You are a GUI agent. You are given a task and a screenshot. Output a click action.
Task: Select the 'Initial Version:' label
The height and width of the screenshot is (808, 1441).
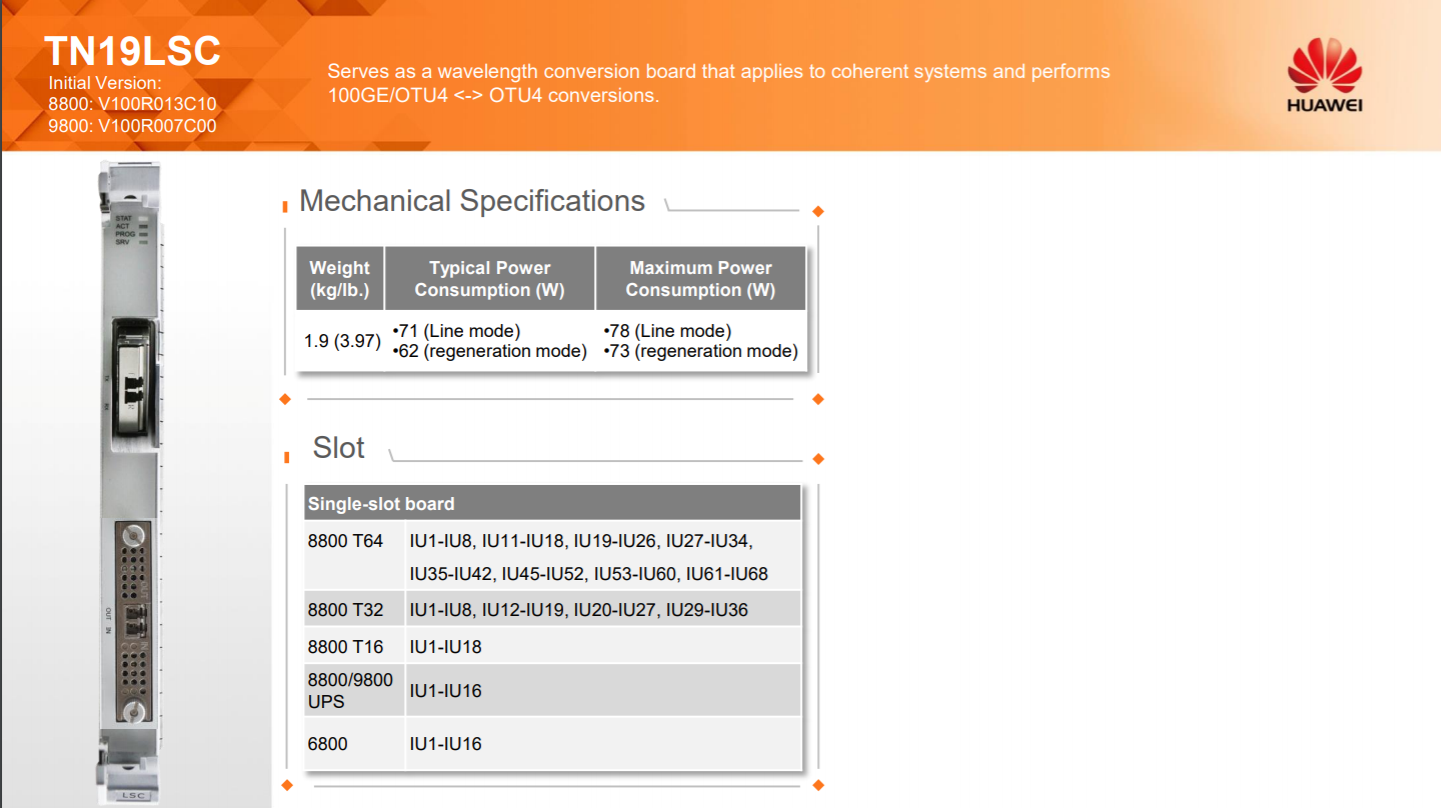pyautogui.click(x=105, y=83)
